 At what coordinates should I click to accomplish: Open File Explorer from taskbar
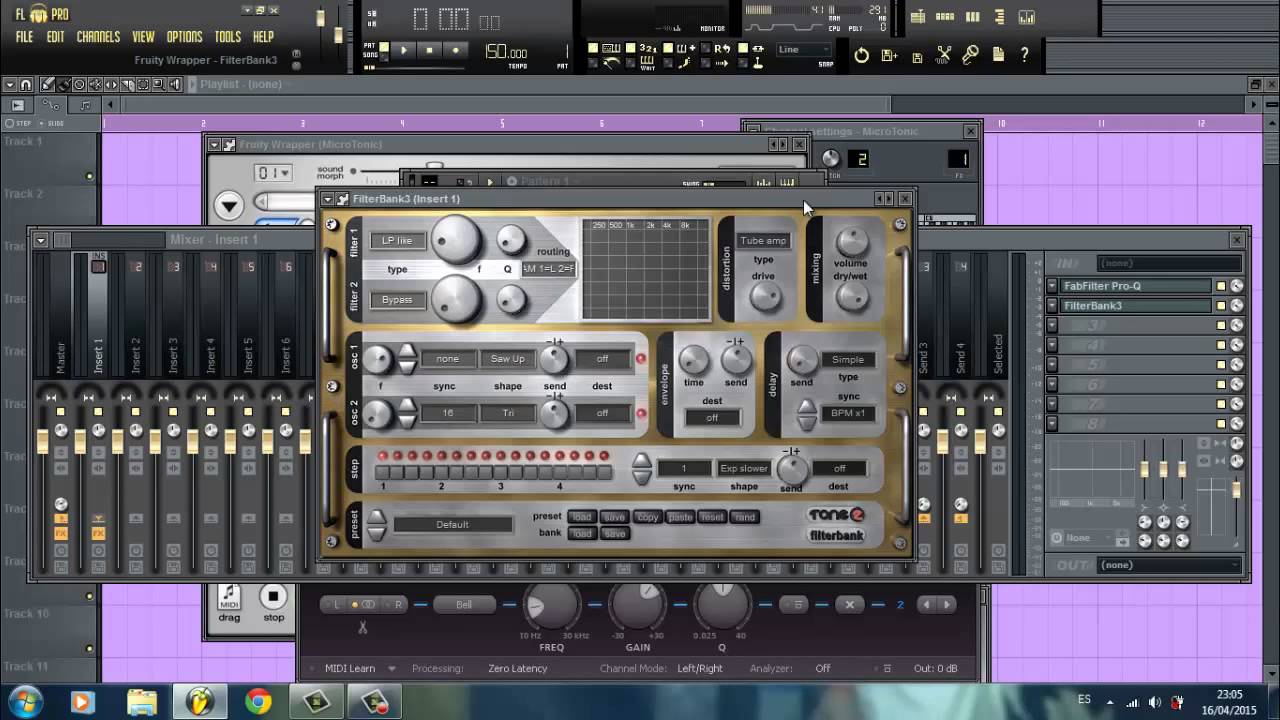click(141, 702)
